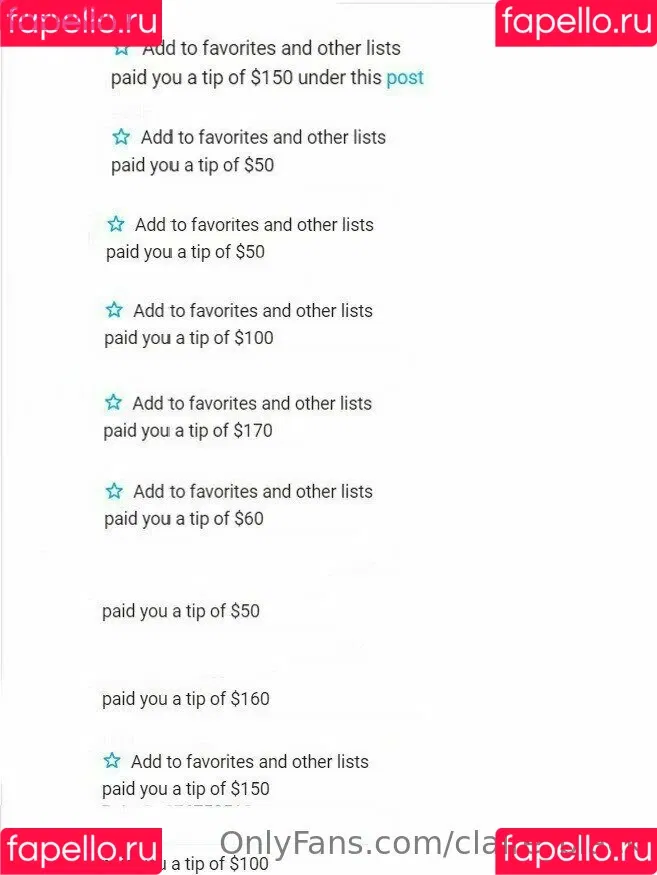Viewport: 657px width, 875px height.
Task: Click 'Add to favorites' above the final $150 tip
Action: click(250, 762)
